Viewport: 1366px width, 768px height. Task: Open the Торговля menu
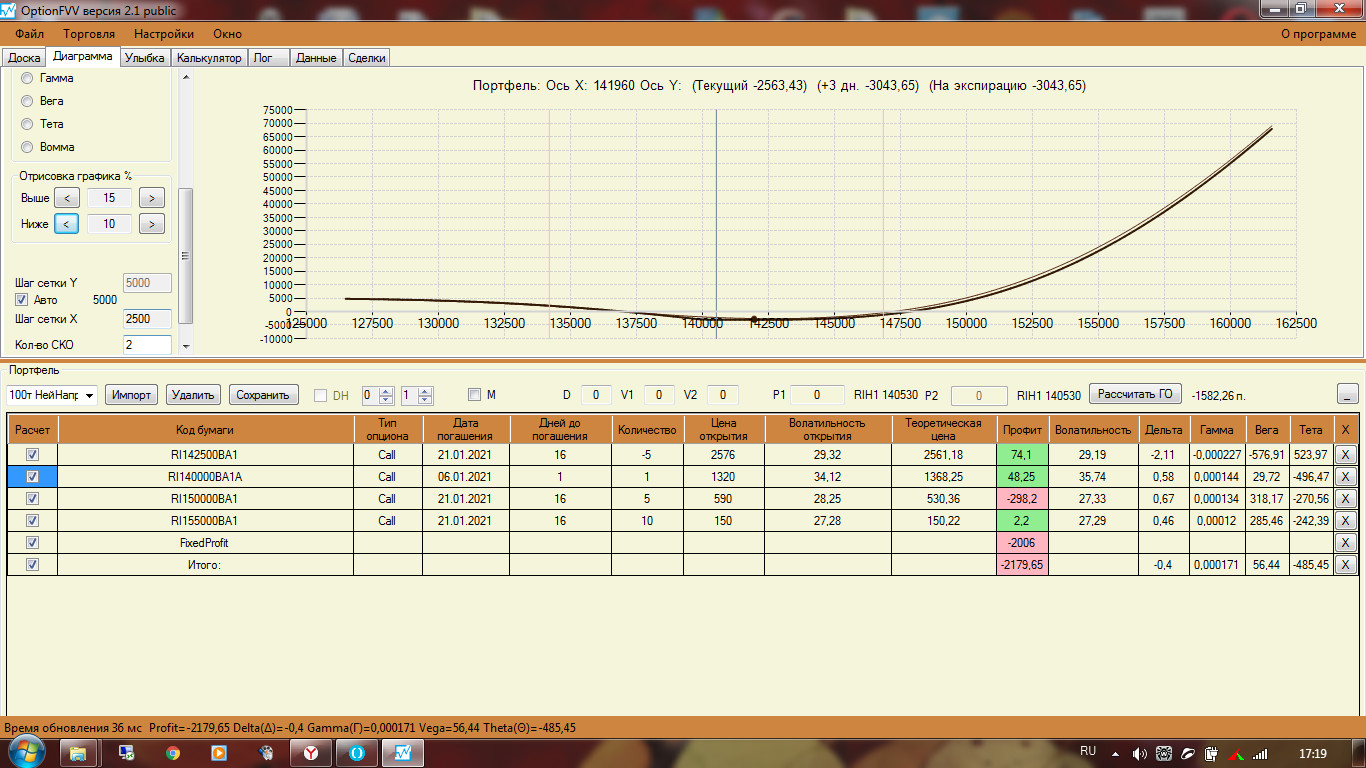pos(89,33)
